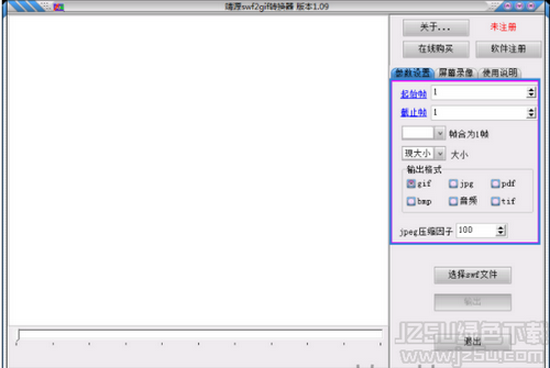Click the frame timeline slider track
This screenshot has width=550, height=368.
[x=200, y=334]
